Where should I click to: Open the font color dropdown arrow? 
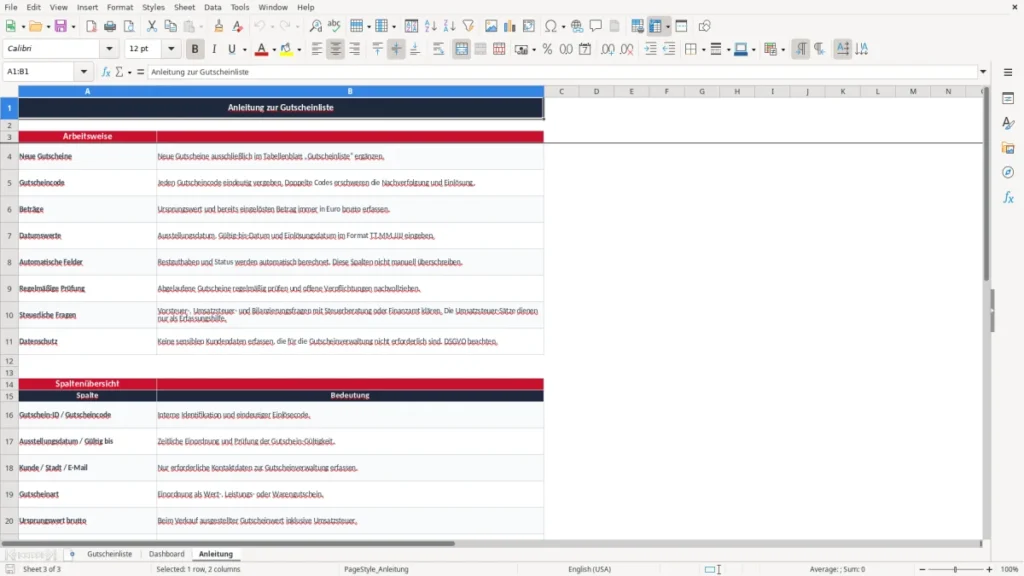[274, 50]
